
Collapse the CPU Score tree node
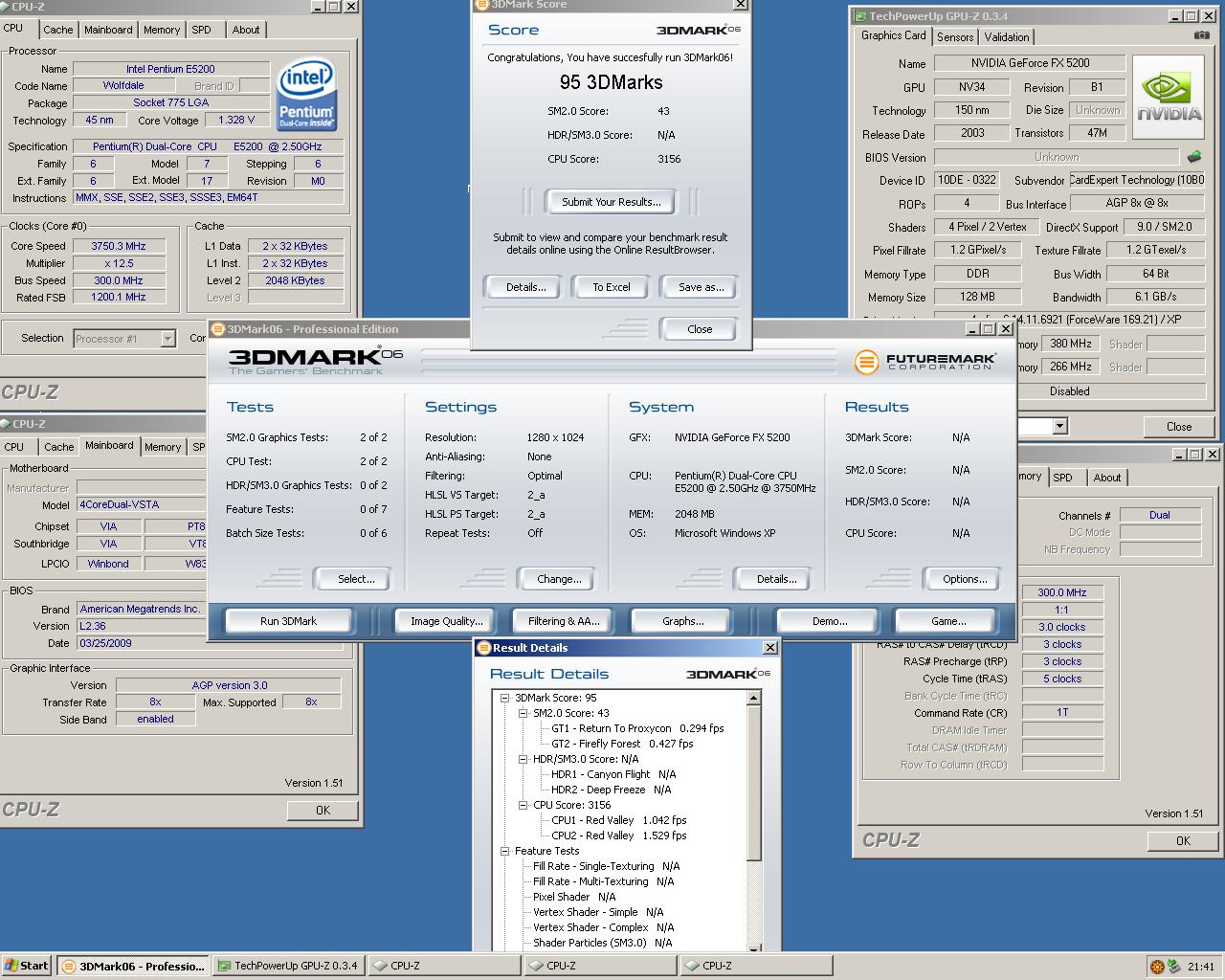coord(523,805)
